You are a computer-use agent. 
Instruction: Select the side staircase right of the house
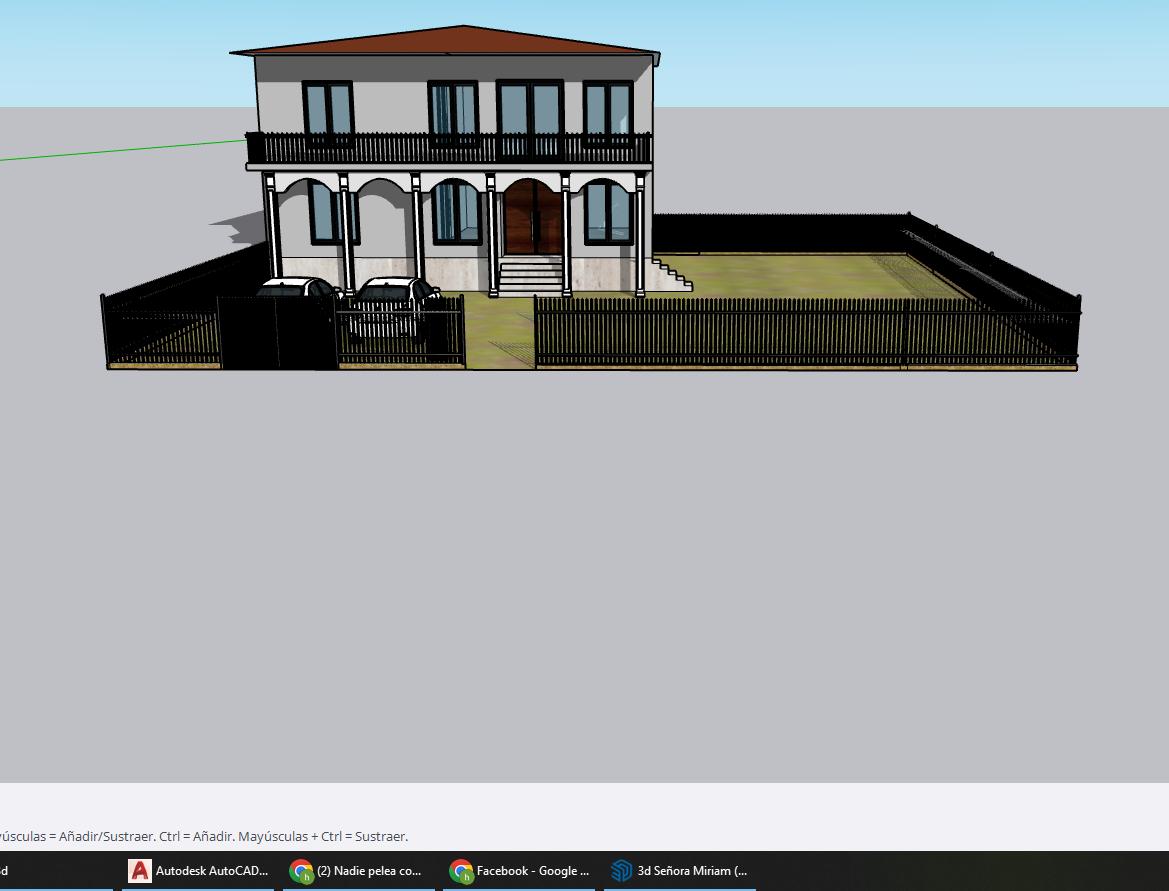[x=673, y=273]
